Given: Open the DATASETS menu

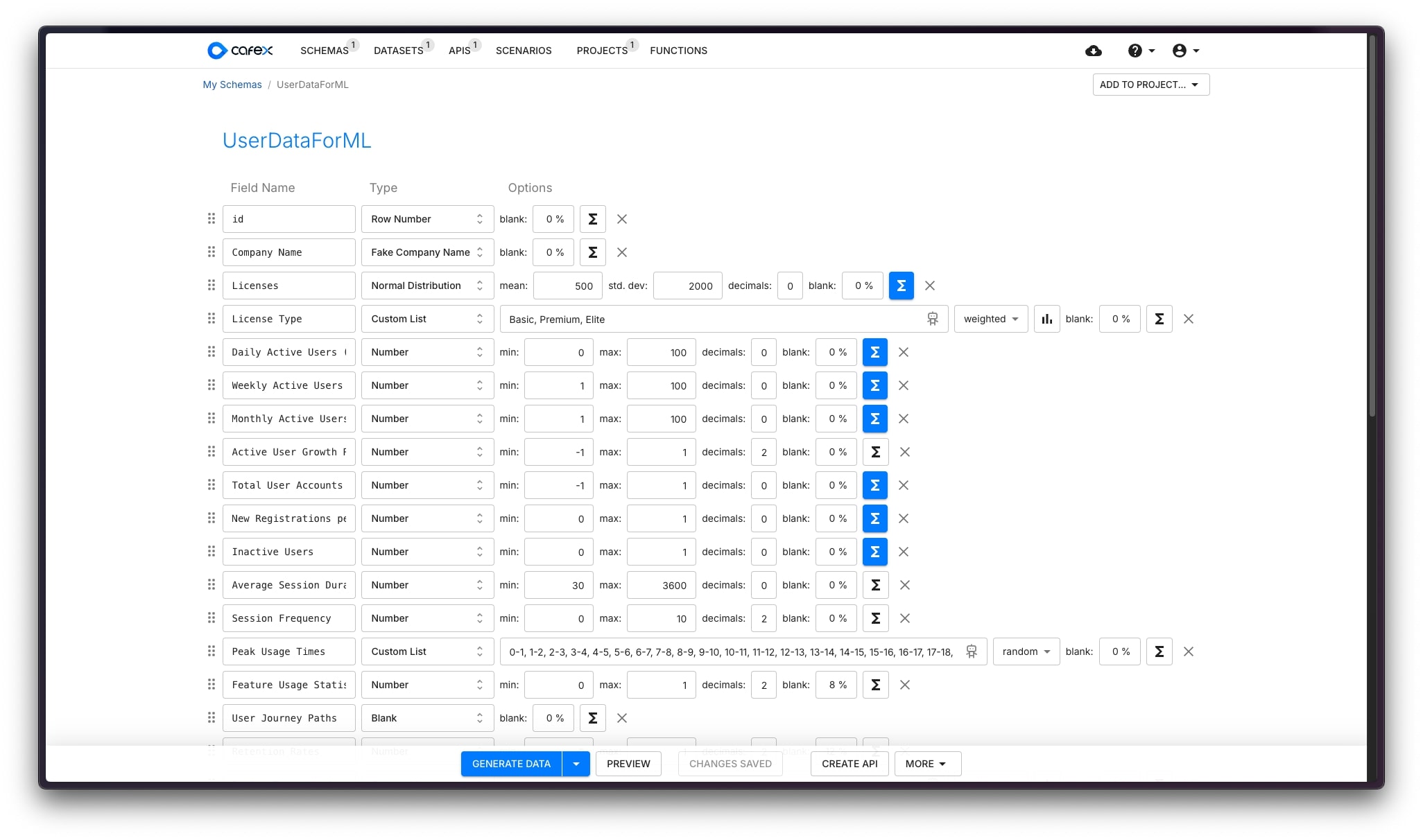Looking at the screenshot, I should point(398,51).
